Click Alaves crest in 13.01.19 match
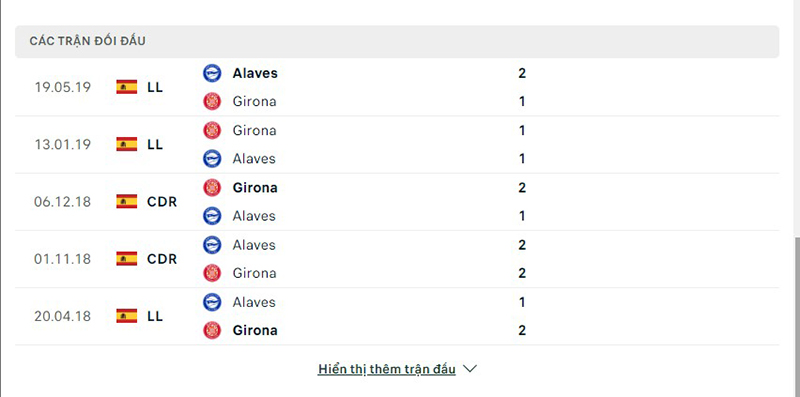The height and width of the screenshot is (397, 800). tap(212, 159)
